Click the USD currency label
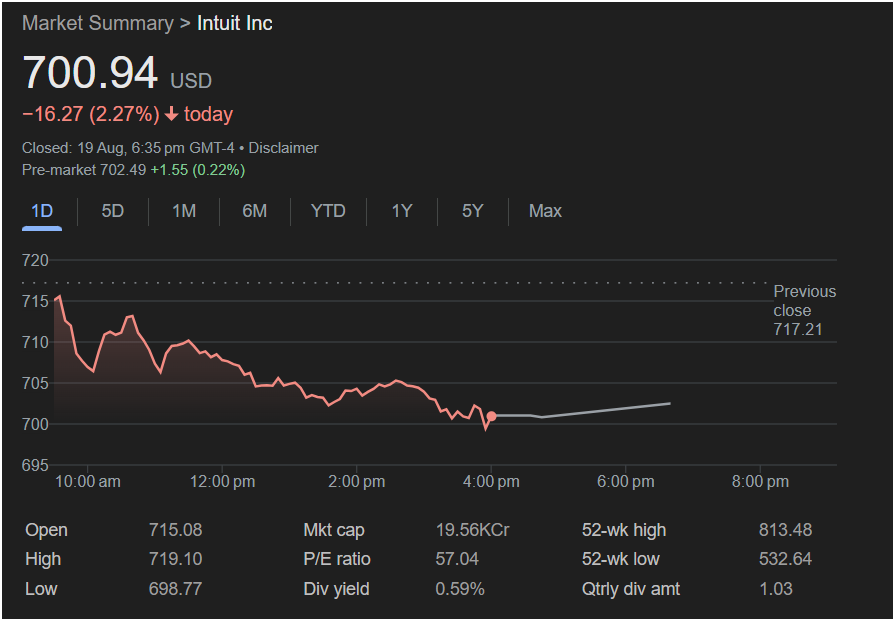The width and height of the screenshot is (895, 621). 191,80
